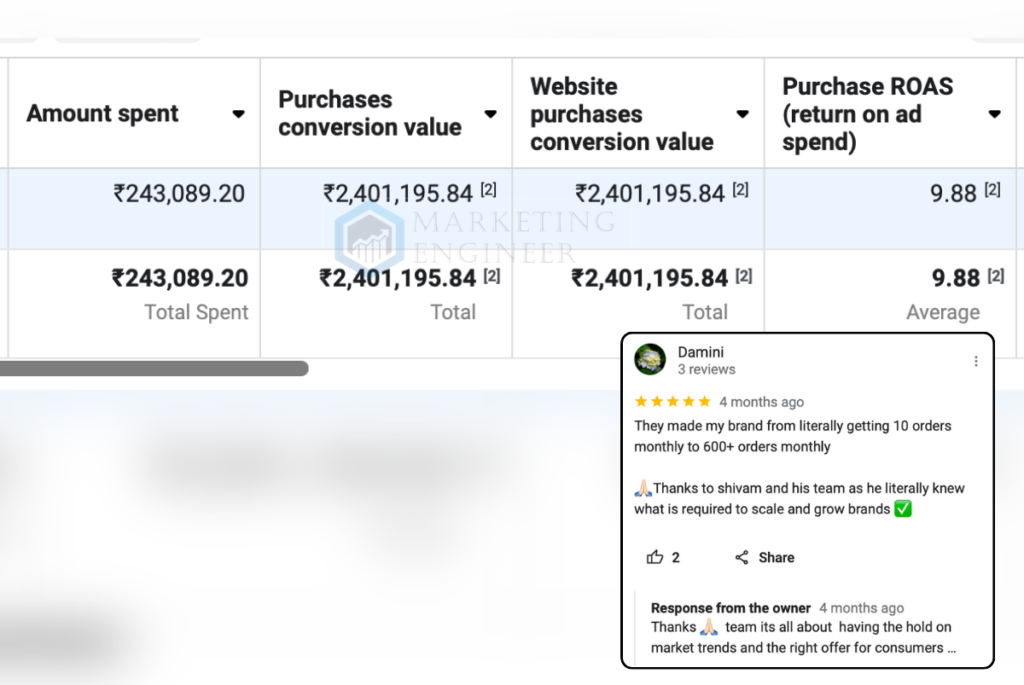Click footnote [2] in first row Purchases conversion value
This screenshot has width=1024, height=685.
[488, 190]
